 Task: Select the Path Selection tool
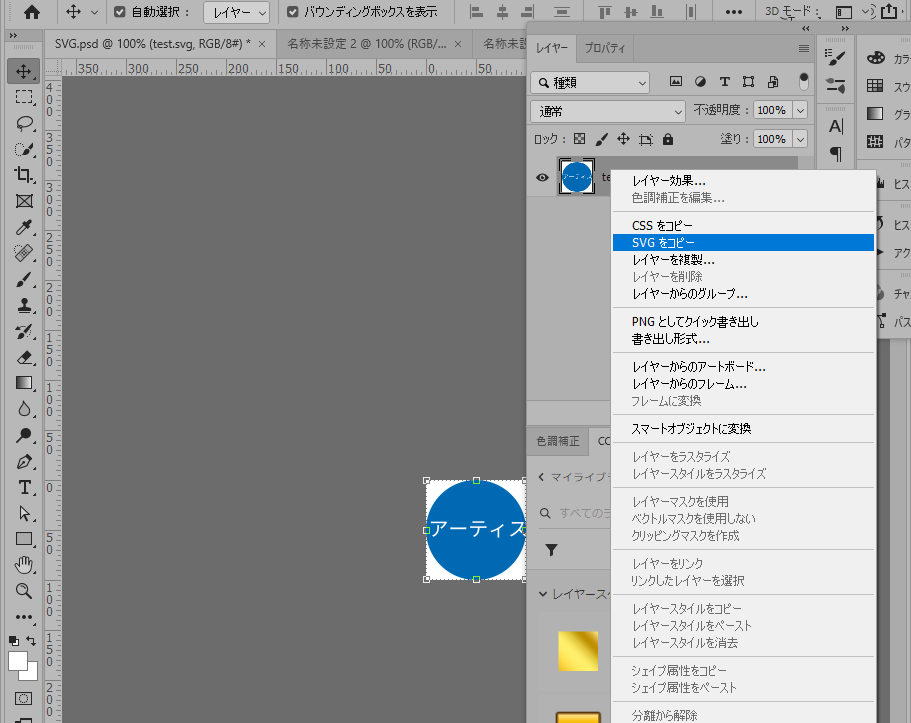click(x=23, y=514)
